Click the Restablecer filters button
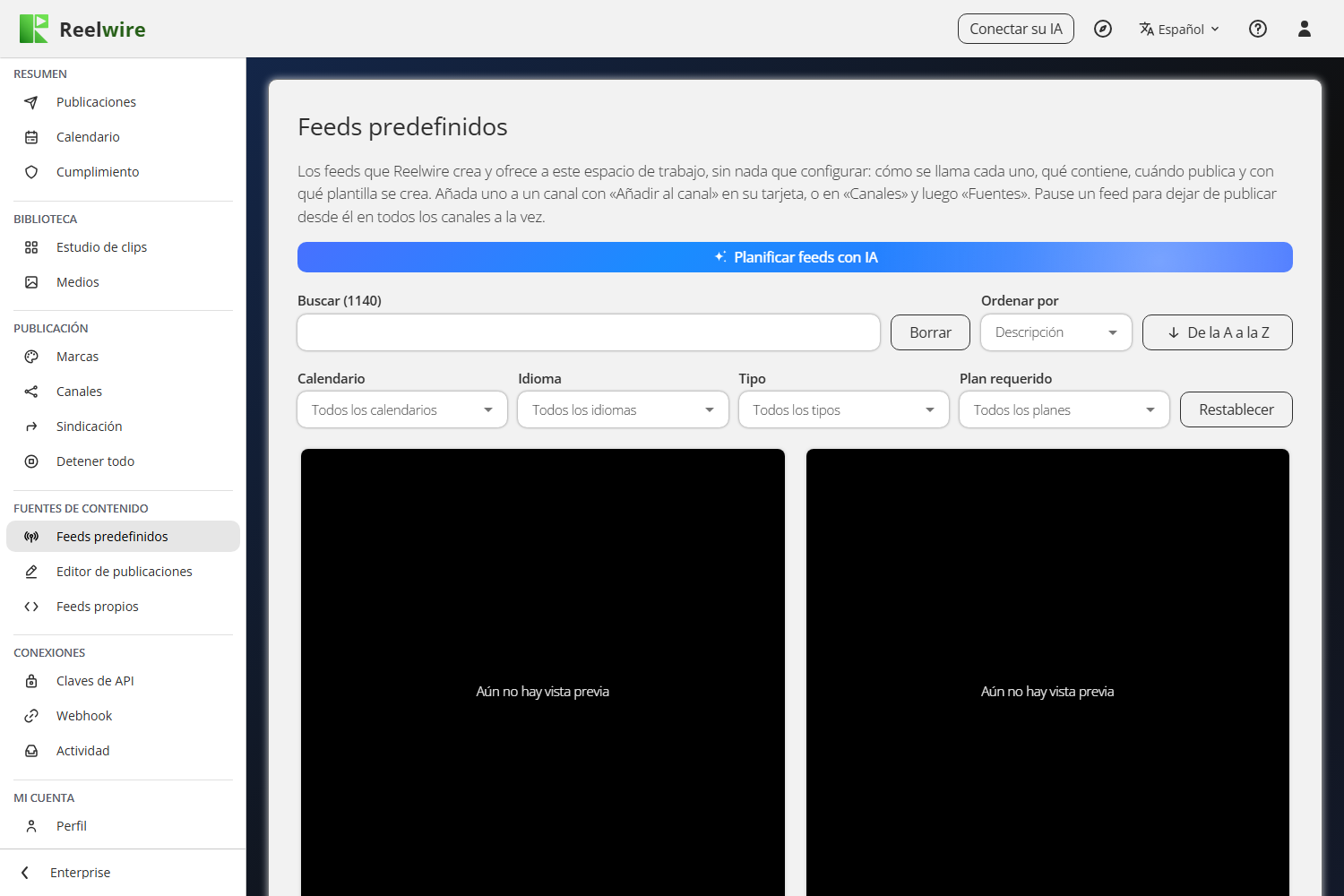The image size is (1344, 896). (1236, 409)
